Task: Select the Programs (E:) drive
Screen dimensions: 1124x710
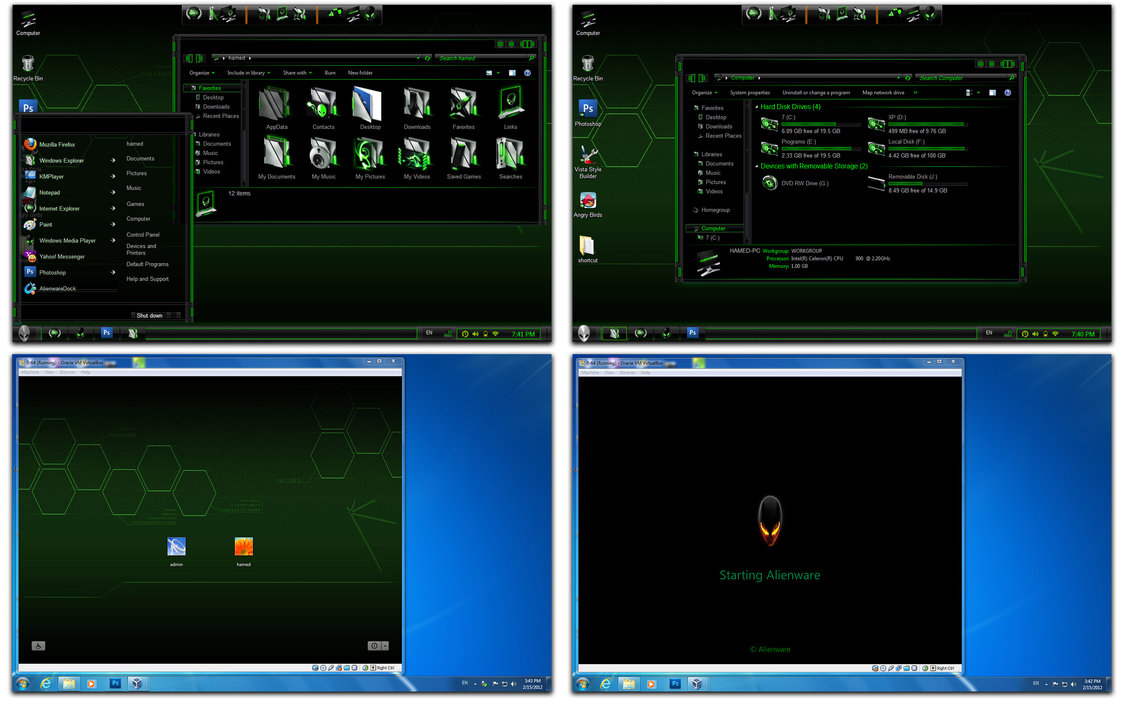Action: (810, 148)
